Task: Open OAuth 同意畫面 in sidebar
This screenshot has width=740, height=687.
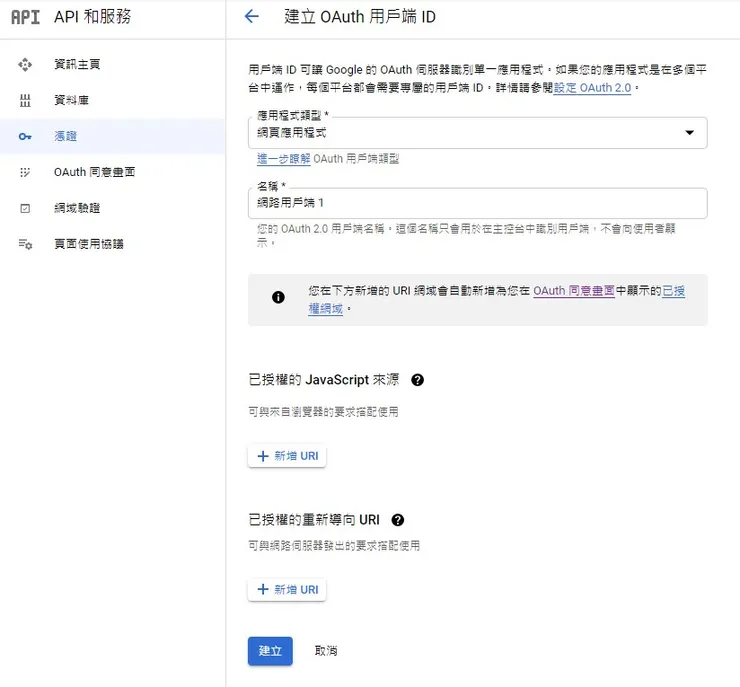Action: (x=112, y=172)
